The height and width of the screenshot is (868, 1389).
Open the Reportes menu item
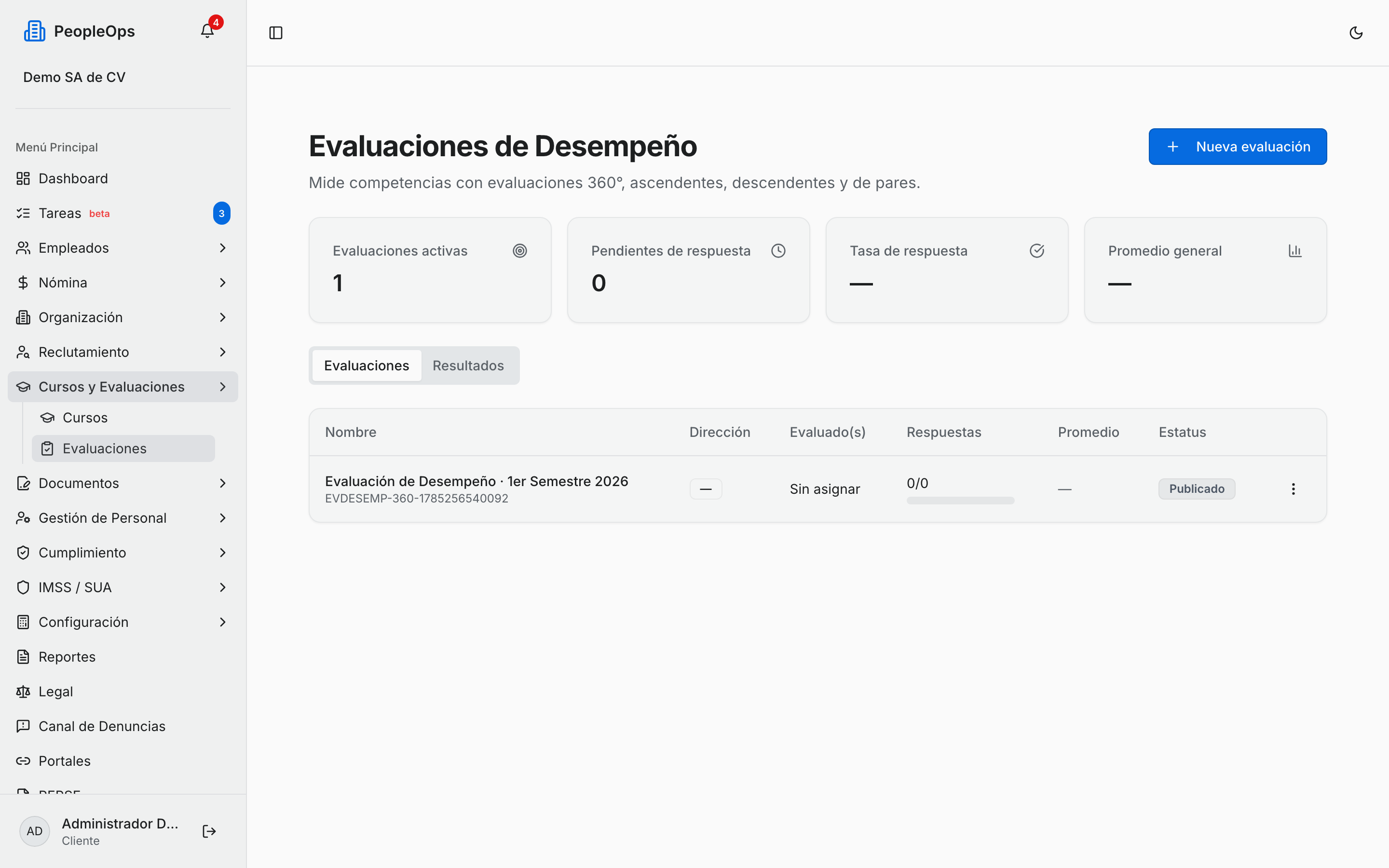(123, 657)
